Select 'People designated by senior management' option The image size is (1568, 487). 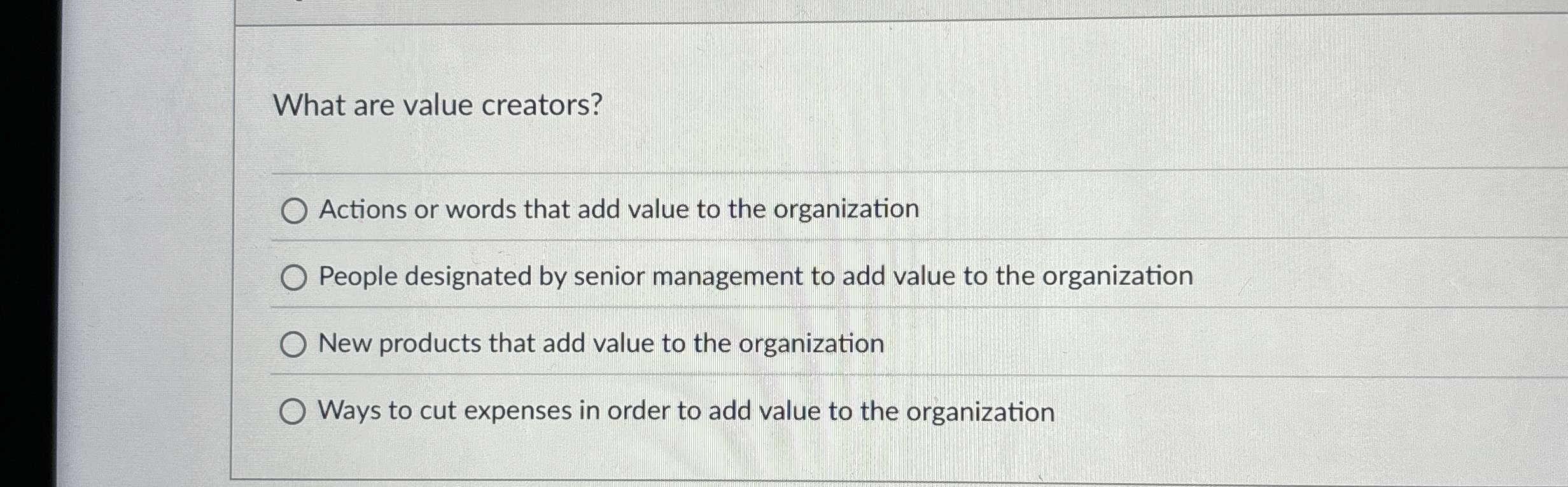(295, 276)
